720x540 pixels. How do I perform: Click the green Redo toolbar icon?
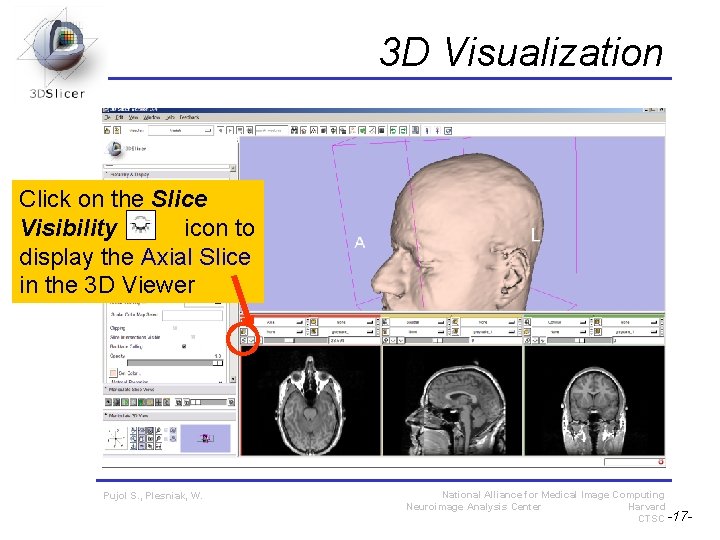click(x=403, y=130)
